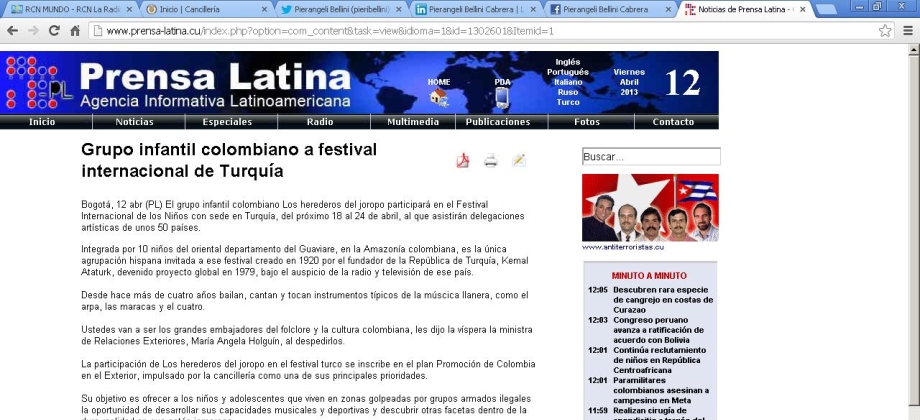This screenshot has width=920, height=420.
Task: Click the date number 12 in banner
Action: 682,83
